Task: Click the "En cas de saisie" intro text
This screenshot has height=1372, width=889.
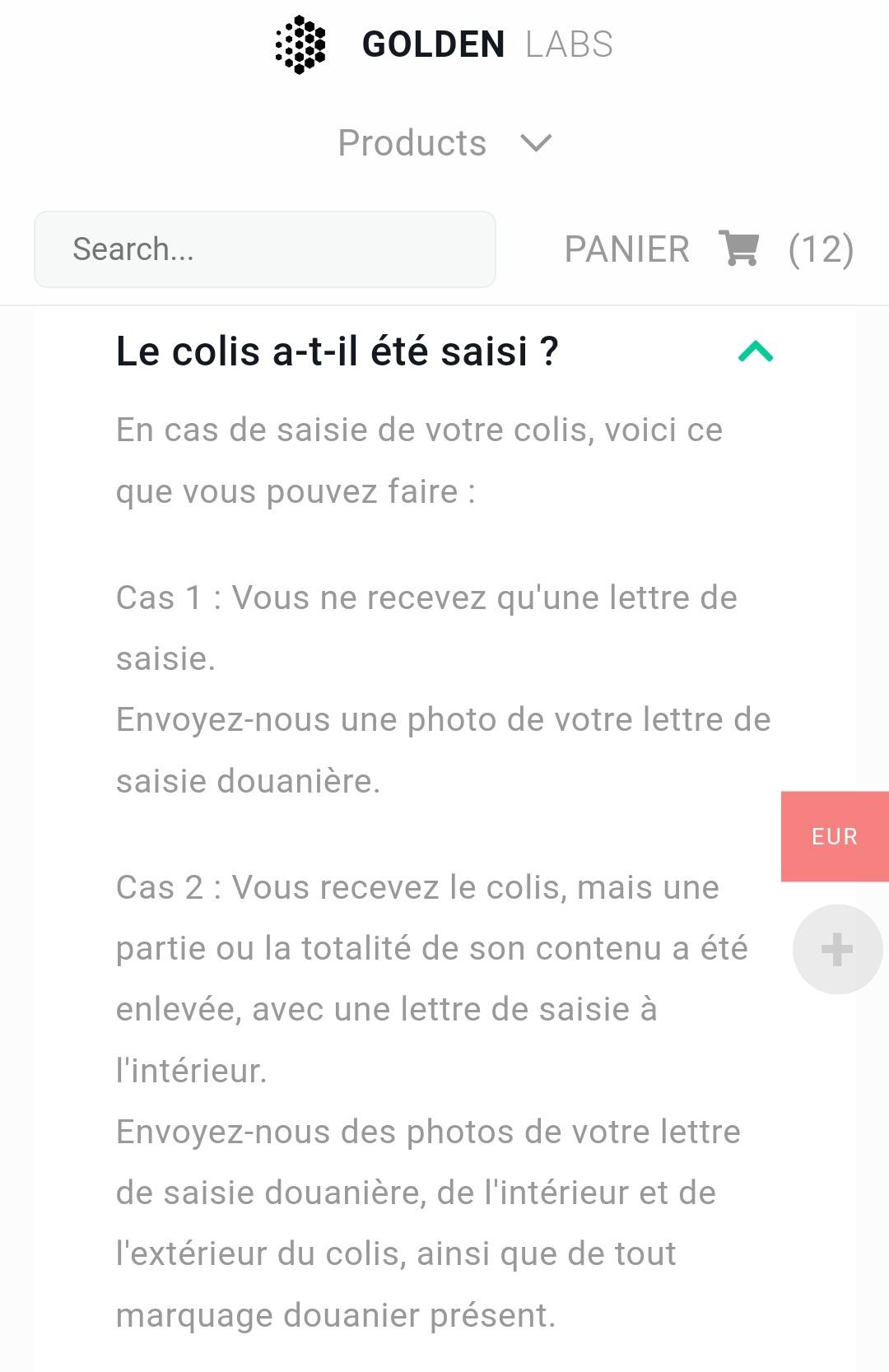Action: point(419,430)
